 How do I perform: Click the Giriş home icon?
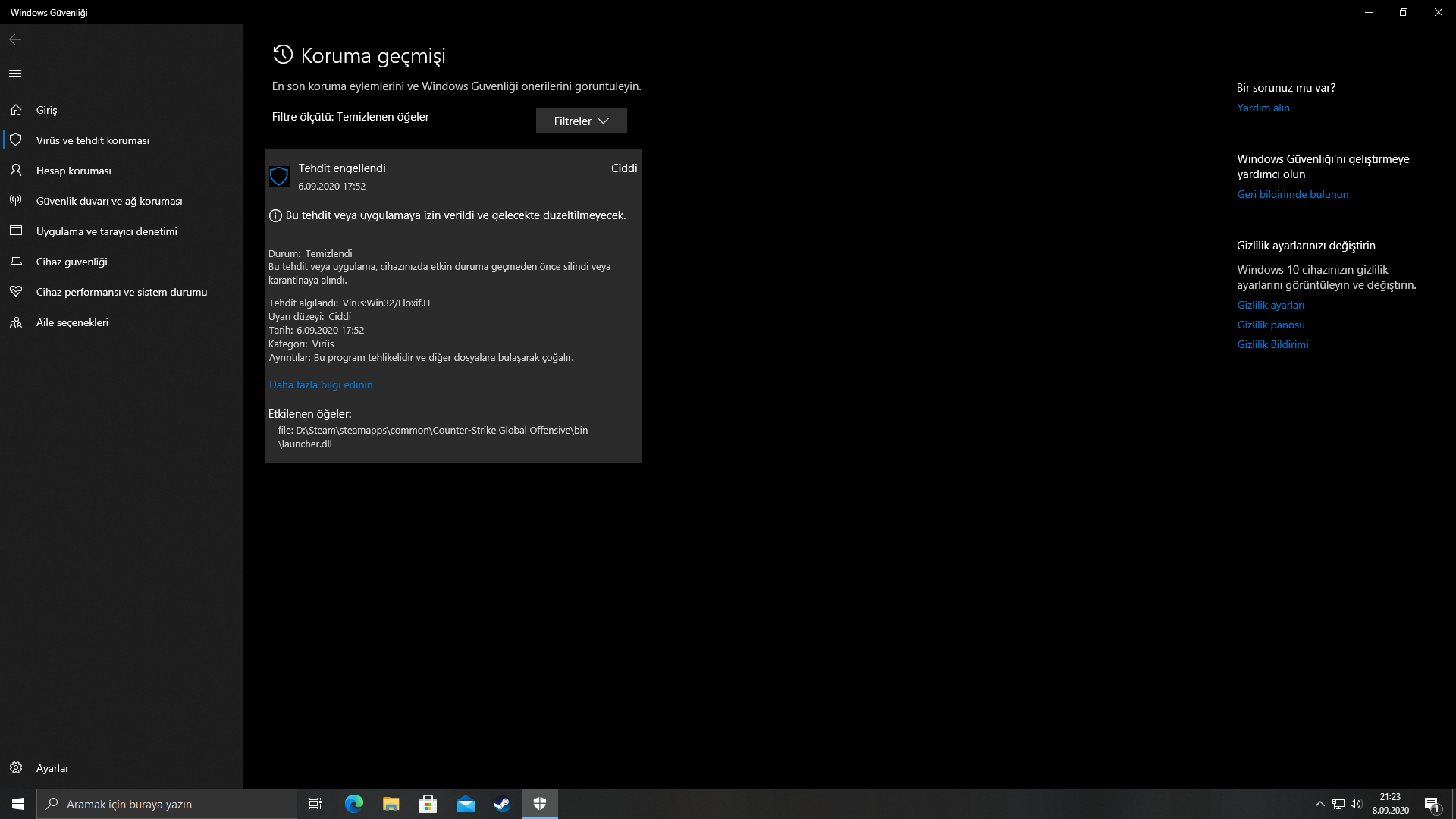[x=16, y=110]
